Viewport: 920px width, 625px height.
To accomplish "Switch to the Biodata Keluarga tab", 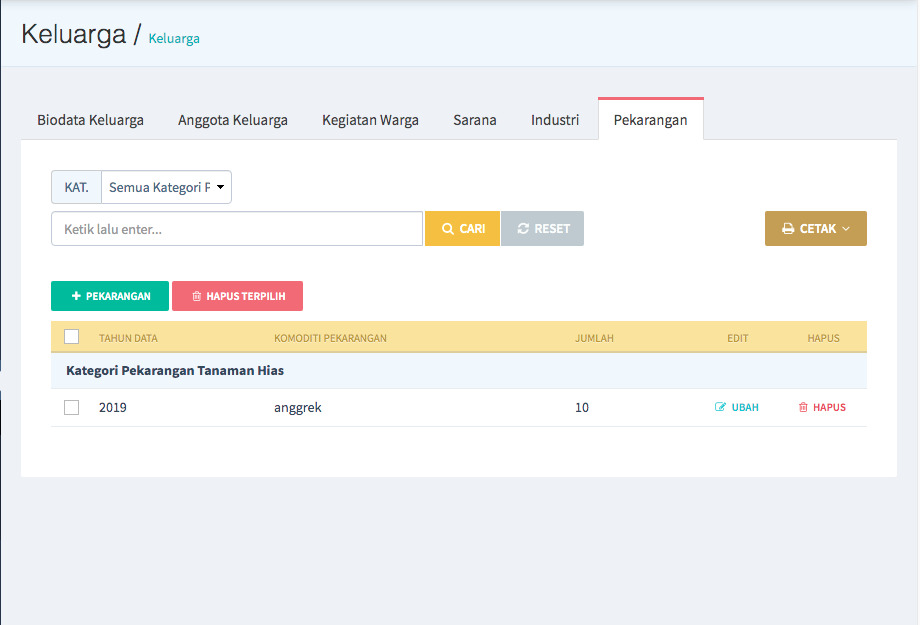I will coord(90,120).
